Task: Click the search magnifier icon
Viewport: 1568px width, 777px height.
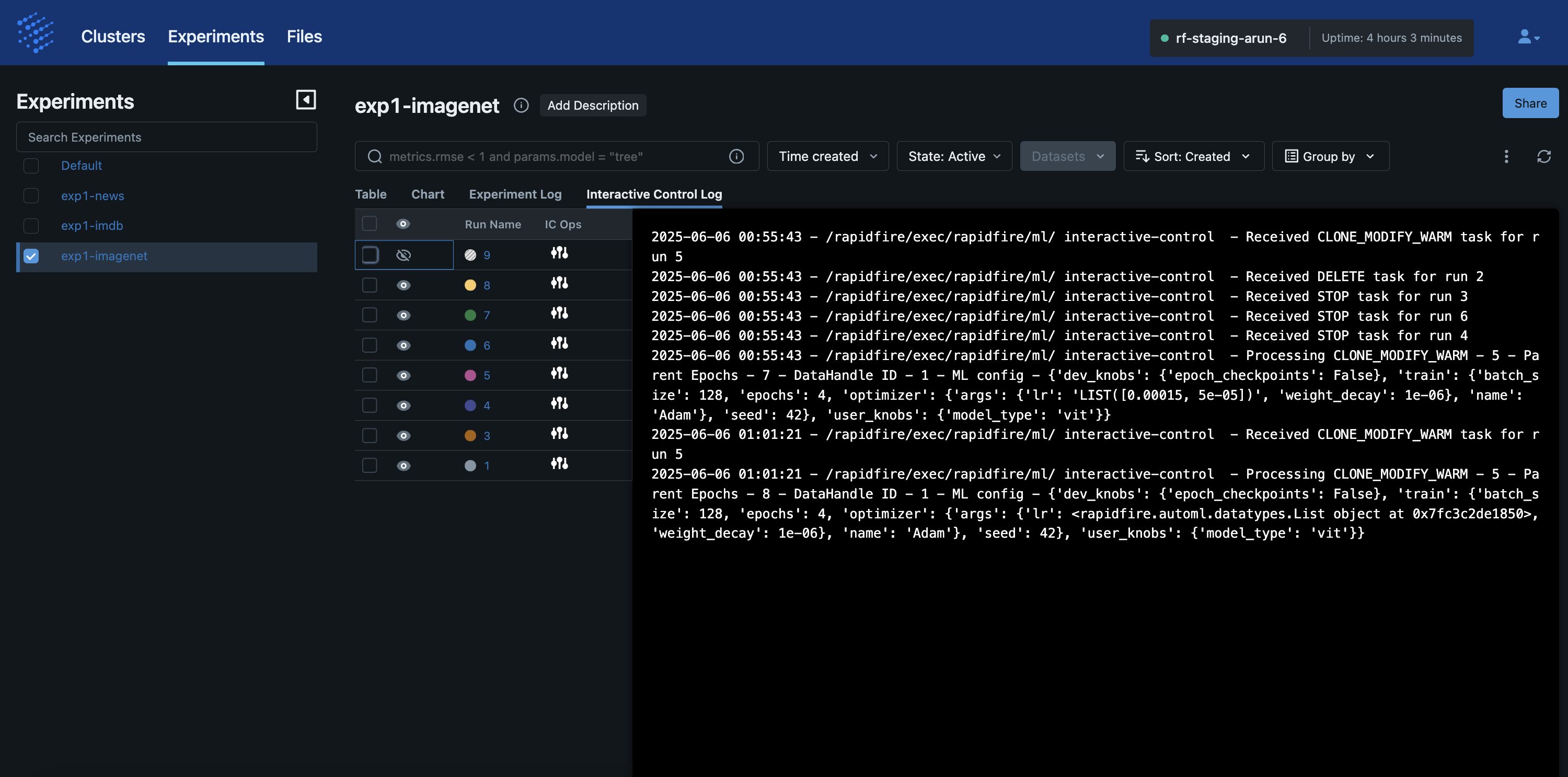Action: coord(375,156)
